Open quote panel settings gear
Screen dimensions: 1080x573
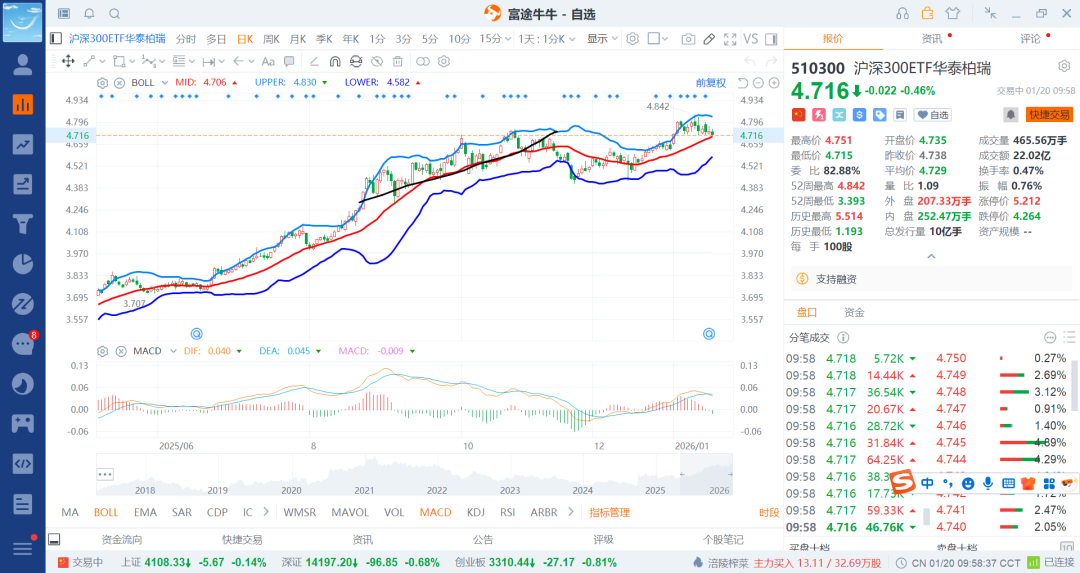point(1064,66)
